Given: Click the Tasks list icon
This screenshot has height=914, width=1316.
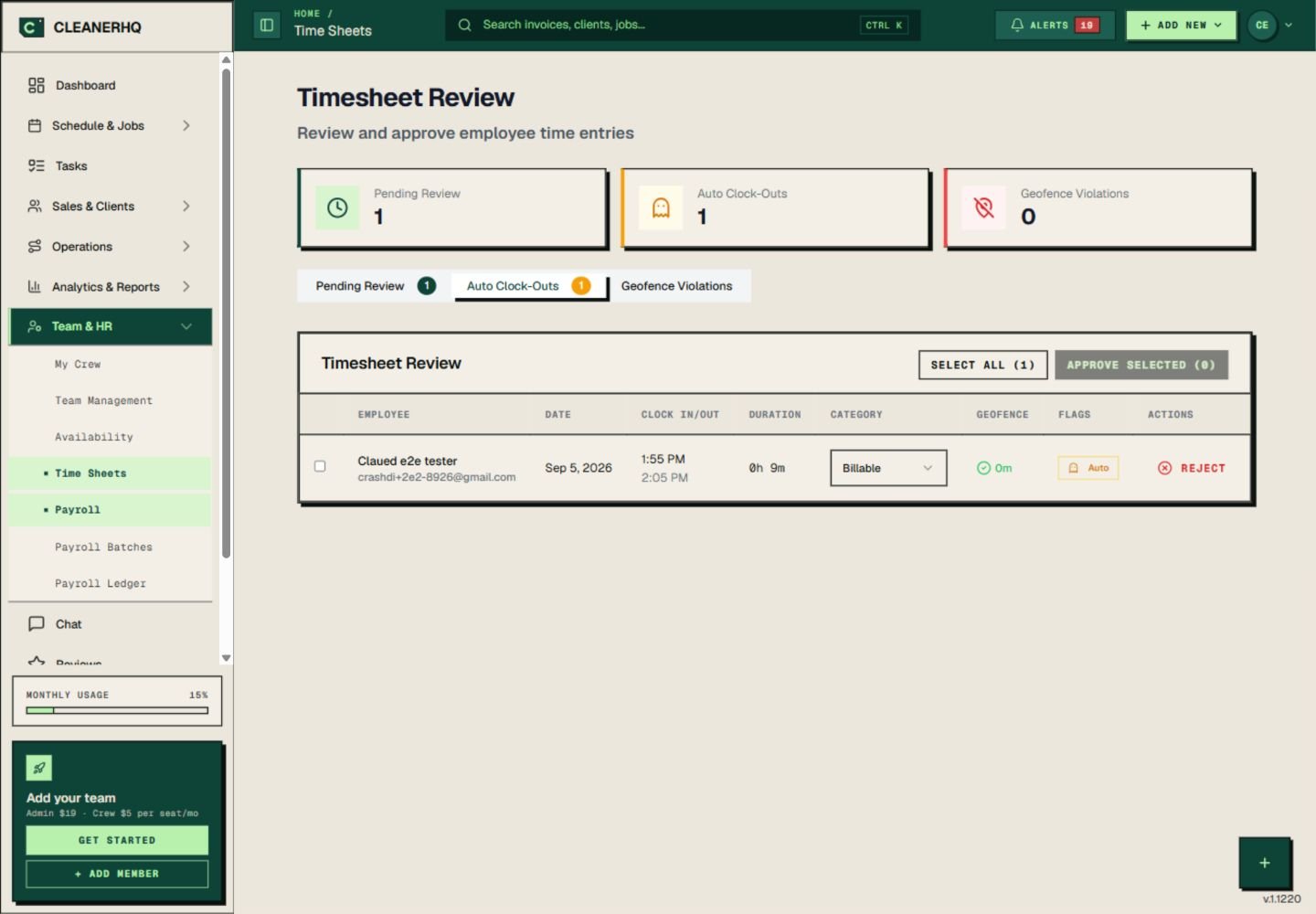Looking at the screenshot, I should 37,165.
